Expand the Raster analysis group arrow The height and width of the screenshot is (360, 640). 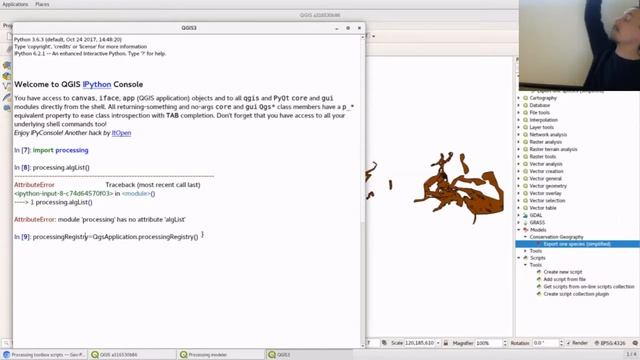point(519,142)
